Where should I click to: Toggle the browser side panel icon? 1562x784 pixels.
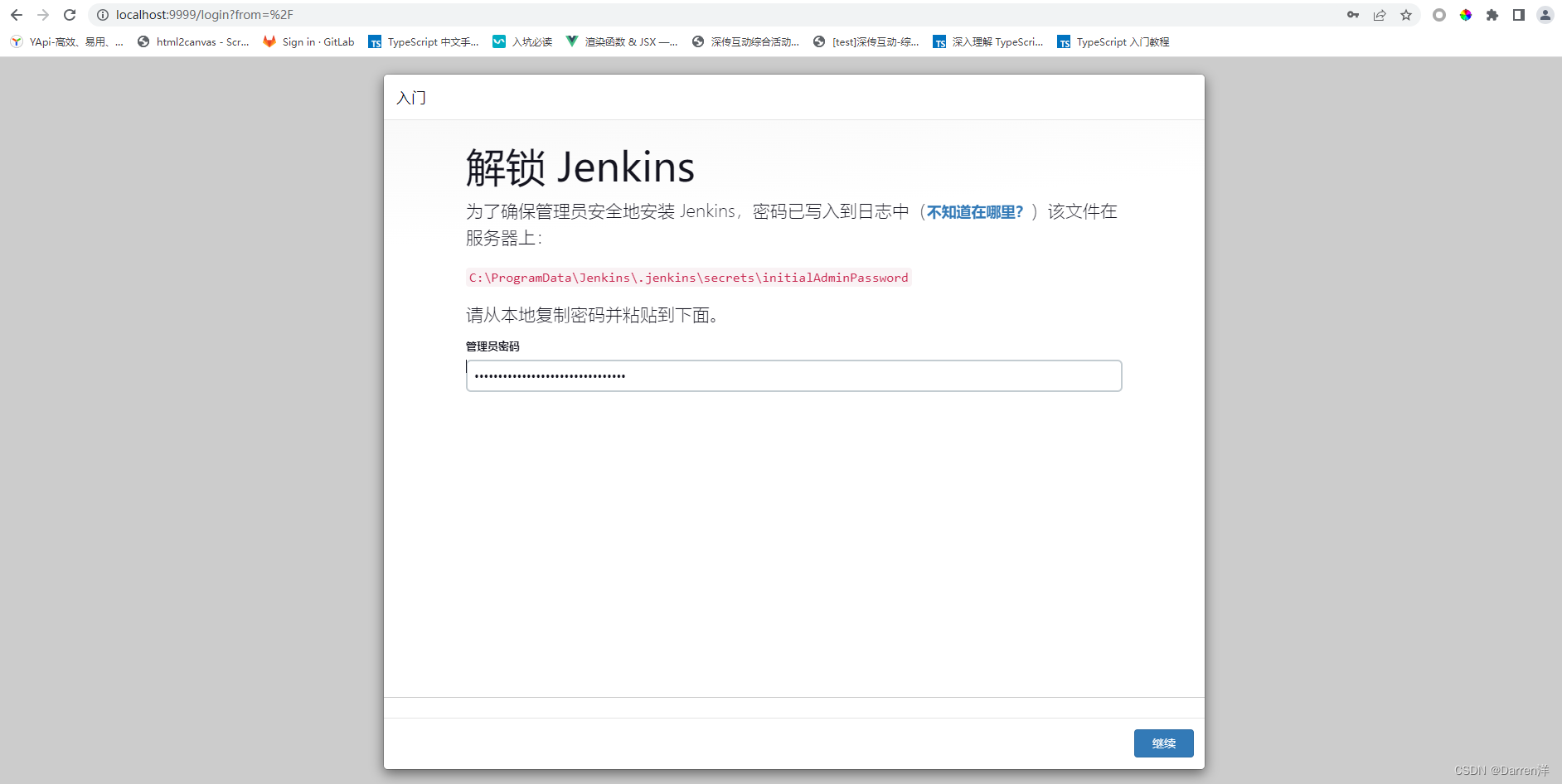pos(1519,15)
